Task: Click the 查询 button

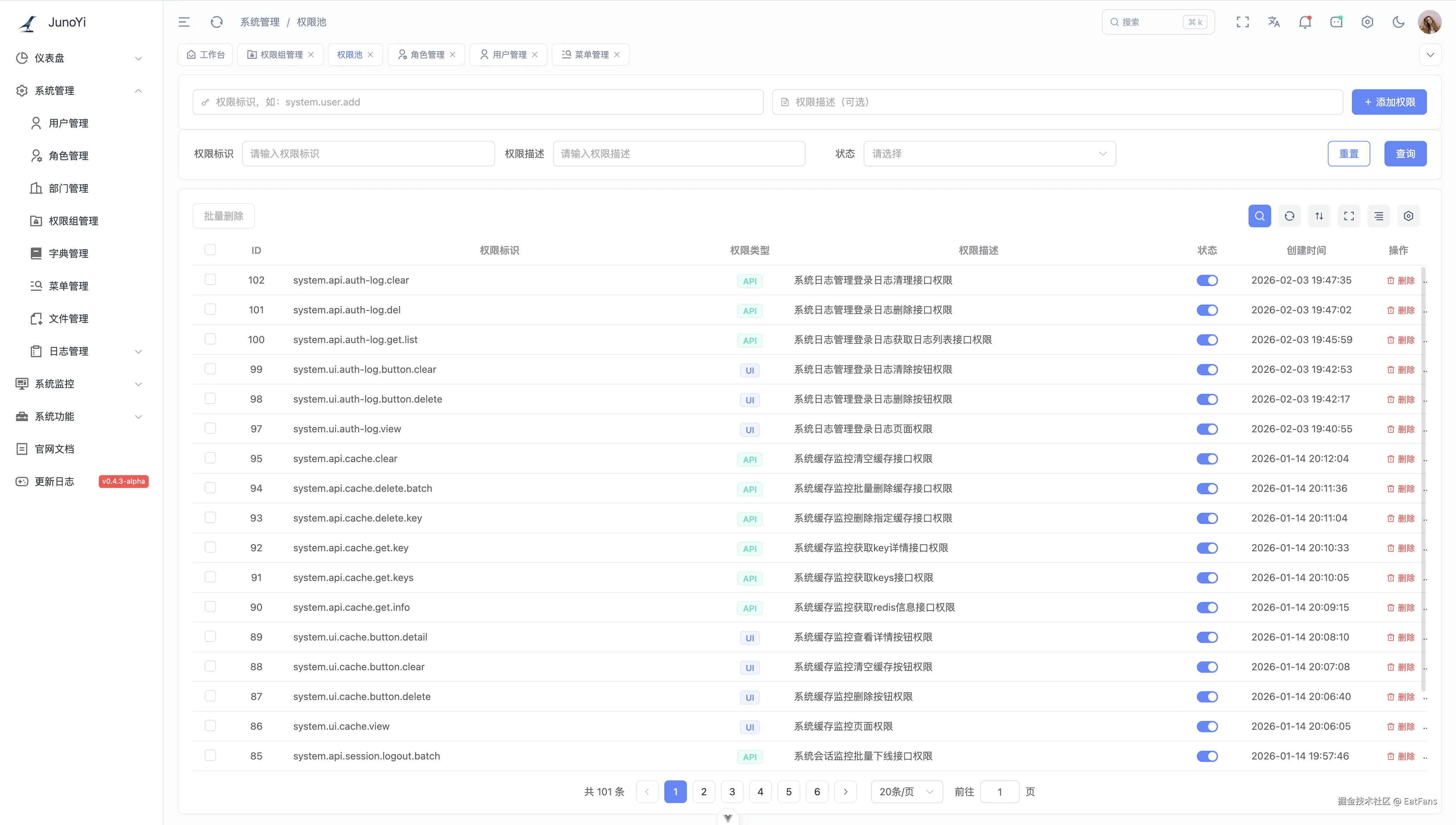Action: click(x=1405, y=154)
